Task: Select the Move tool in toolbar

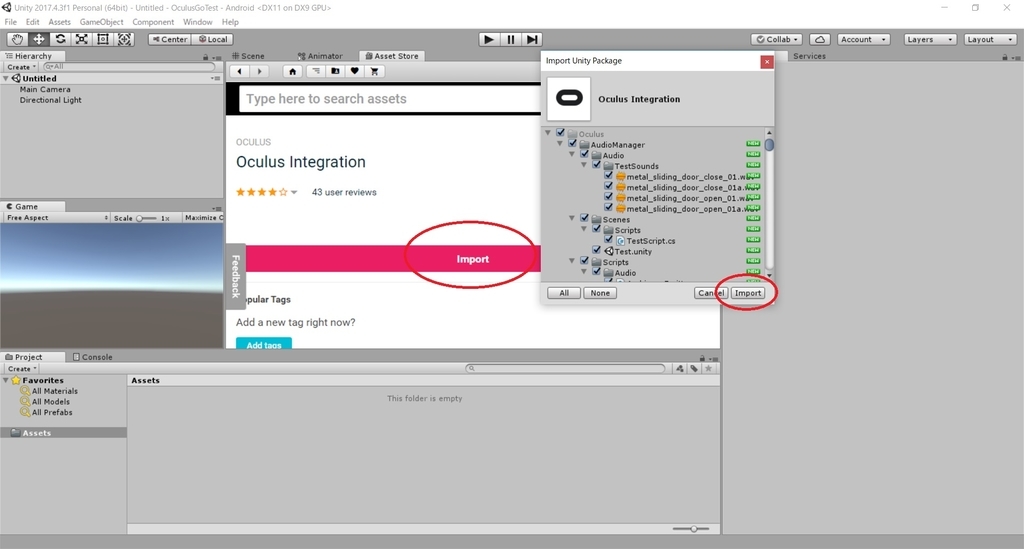Action: (x=39, y=39)
